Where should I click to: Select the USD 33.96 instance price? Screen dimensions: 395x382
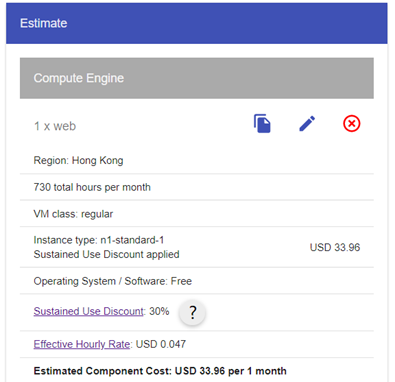[335, 247]
